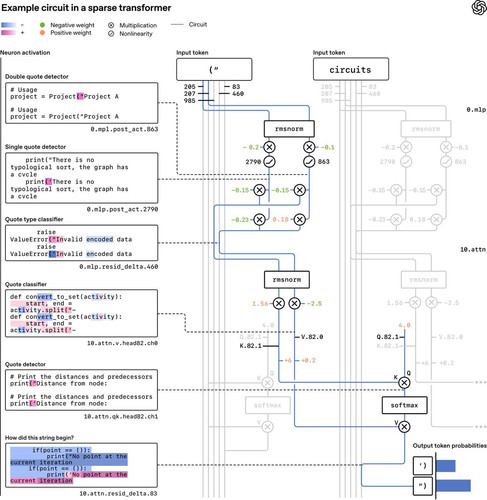Screen dimensions: 487x500
Task: Select the ") output token box
Action: tap(423, 486)
